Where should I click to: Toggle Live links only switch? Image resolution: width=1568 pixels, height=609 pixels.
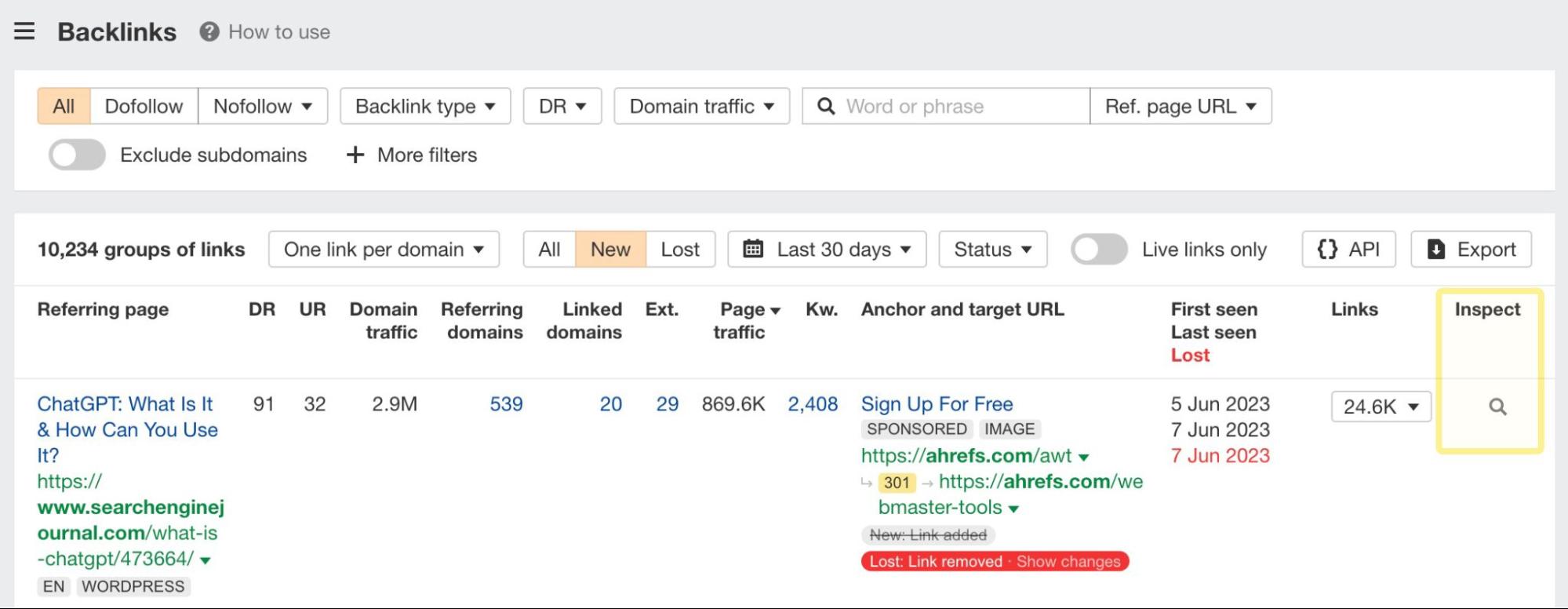click(1099, 250)
